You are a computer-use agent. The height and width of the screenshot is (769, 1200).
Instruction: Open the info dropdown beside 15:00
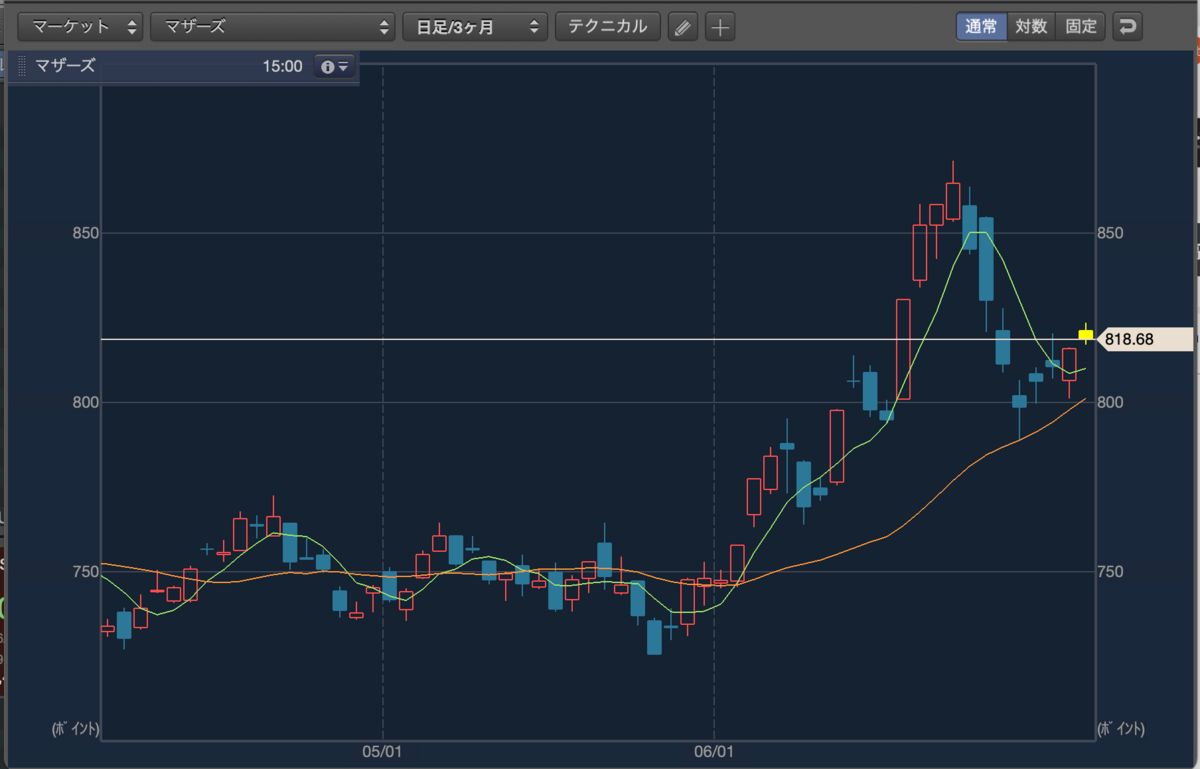pyautogui.click(x=334, y=67)
